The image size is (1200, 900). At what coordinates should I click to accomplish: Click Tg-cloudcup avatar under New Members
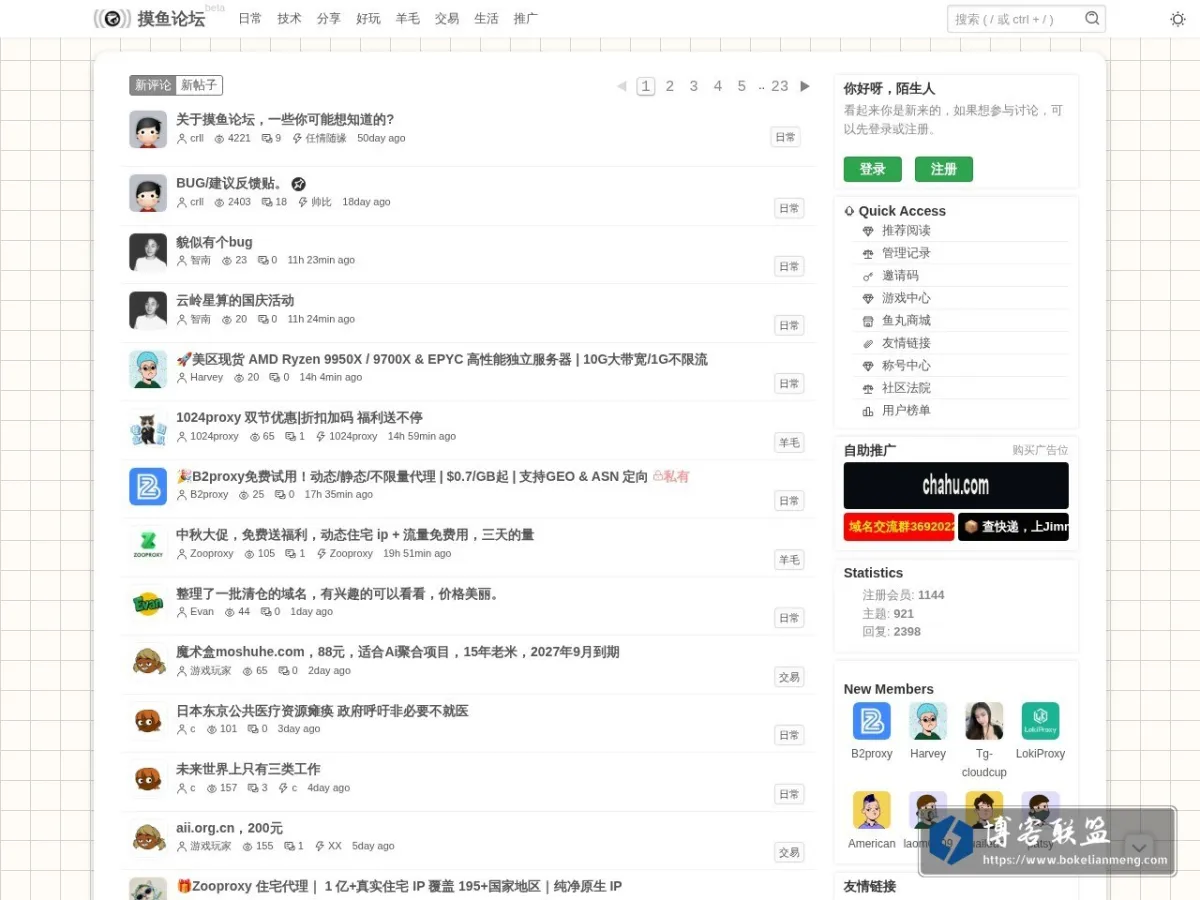[x=984, y=721]
